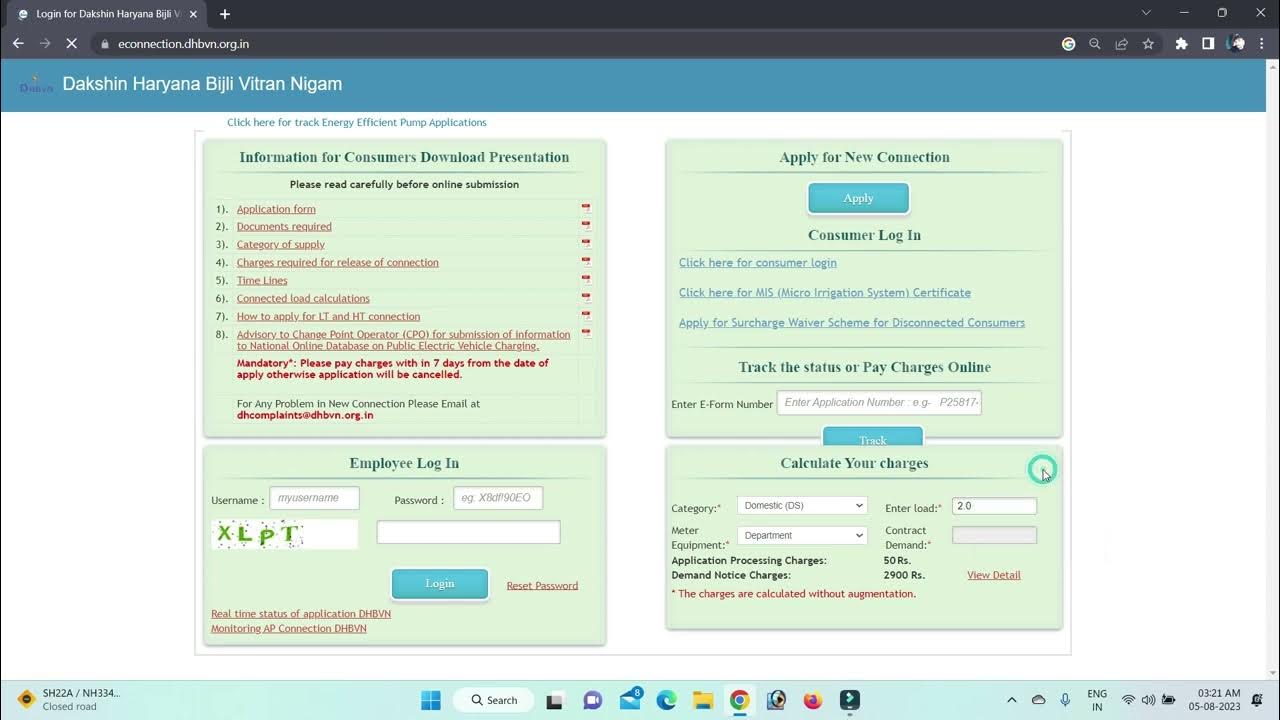Share this page via share icon

[1121, 44]
